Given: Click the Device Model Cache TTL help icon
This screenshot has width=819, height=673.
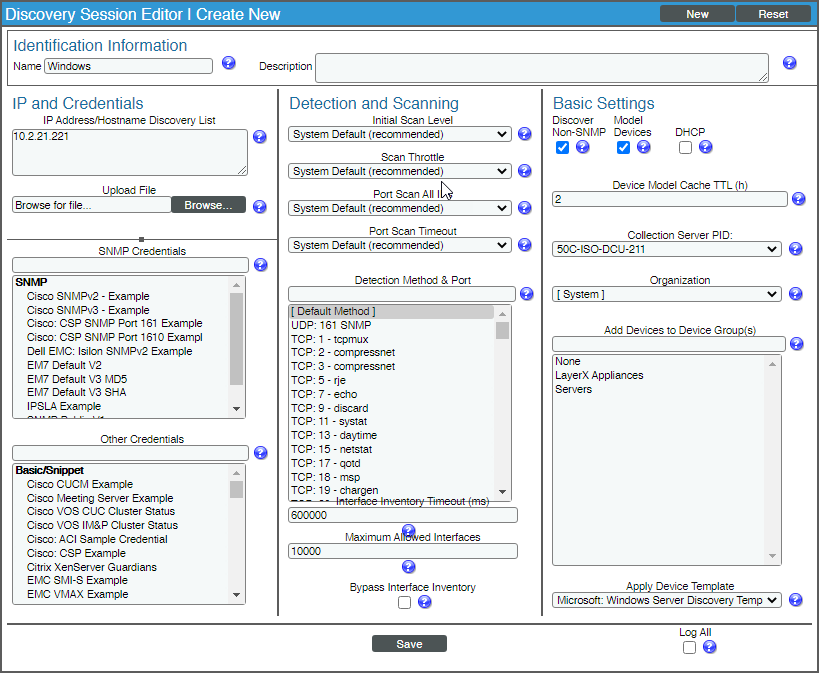Looking at the screenshot, I should [798, 198].
